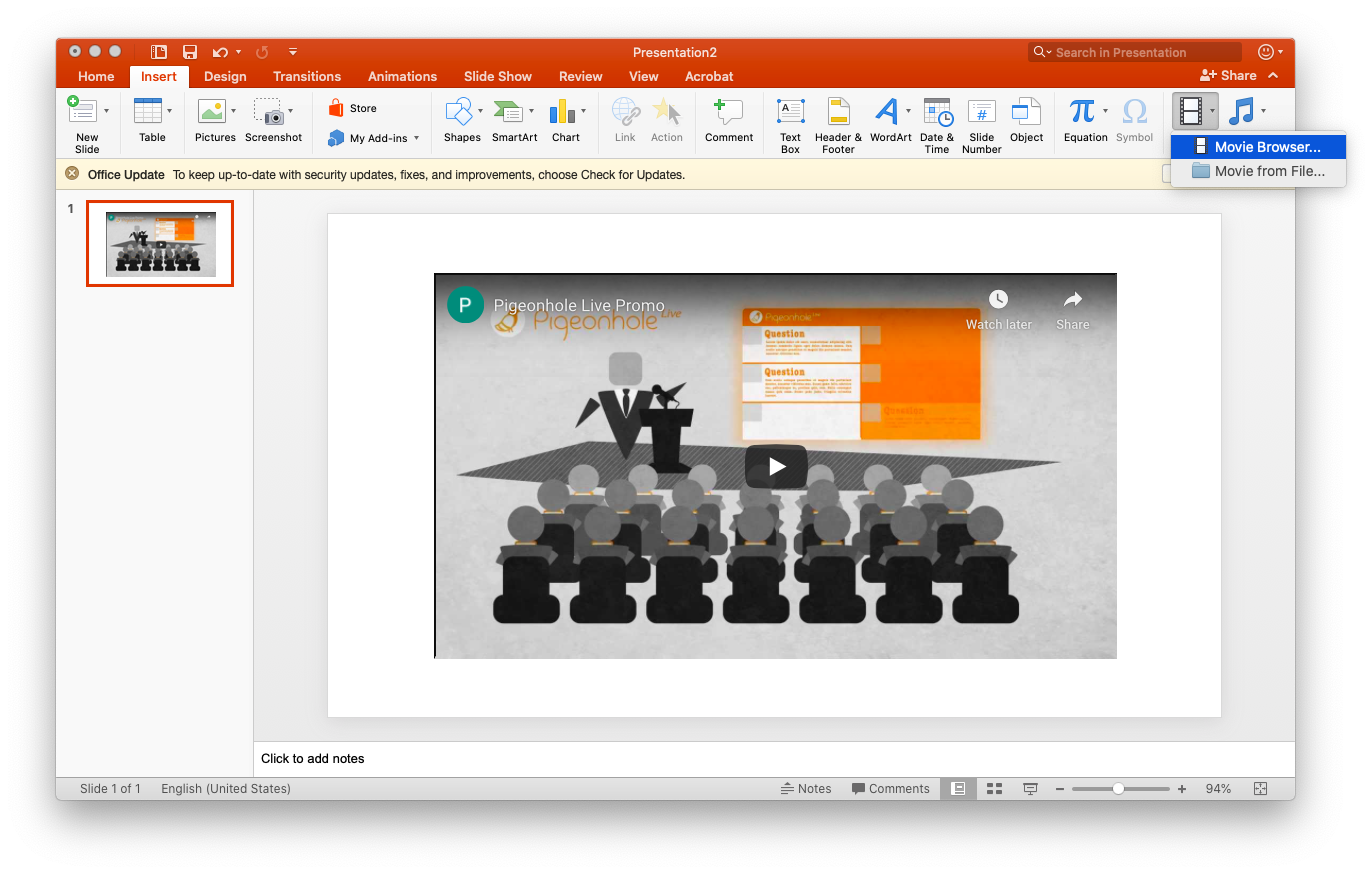1369x874 pixels.
Task: Click the Normal view icon in status bar
Action: [x=958, y=789]
